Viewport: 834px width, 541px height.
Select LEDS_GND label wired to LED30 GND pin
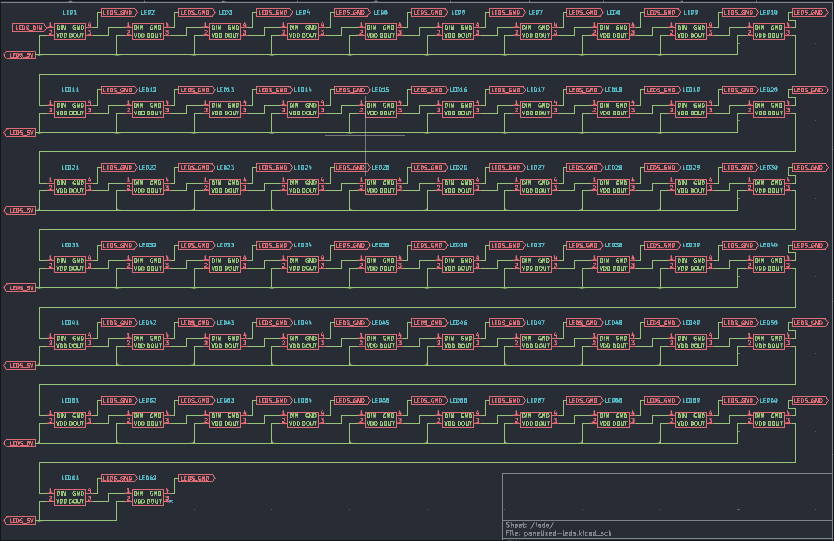pyautogui.click(x=810, y=168)
